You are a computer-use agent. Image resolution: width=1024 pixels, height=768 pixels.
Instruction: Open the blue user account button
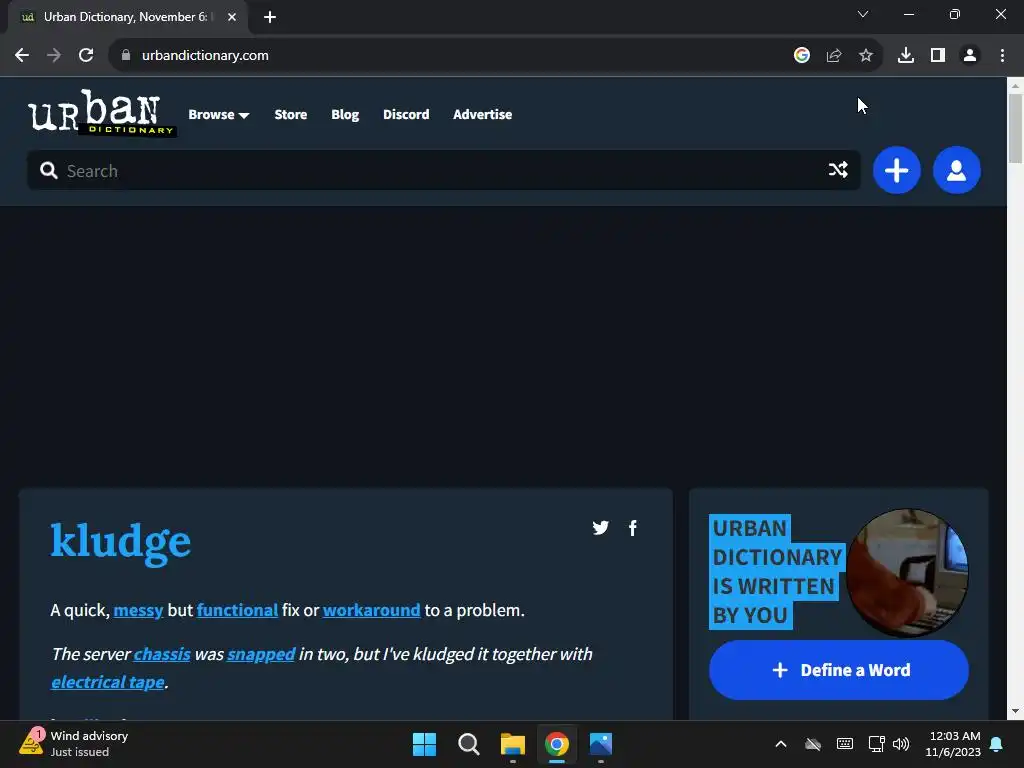(x=957, y=170)
